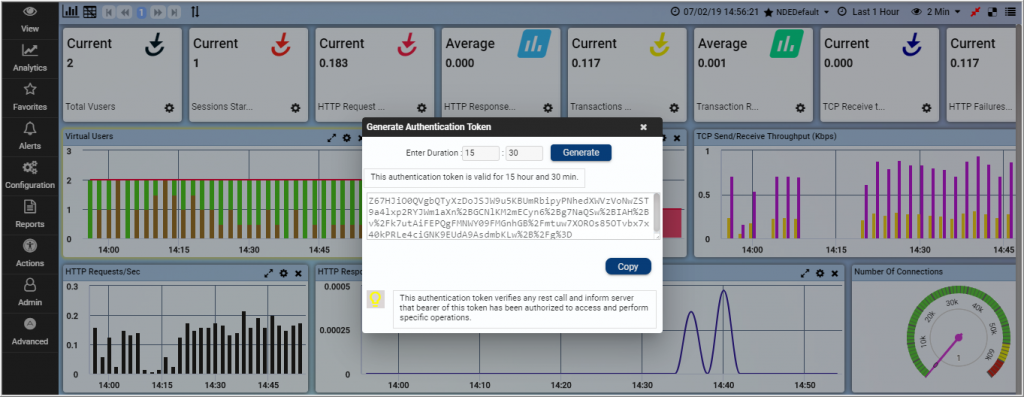1024x397 pixels.
Task: Open the Admin menu in sidebar
Action: coord(29,293)
